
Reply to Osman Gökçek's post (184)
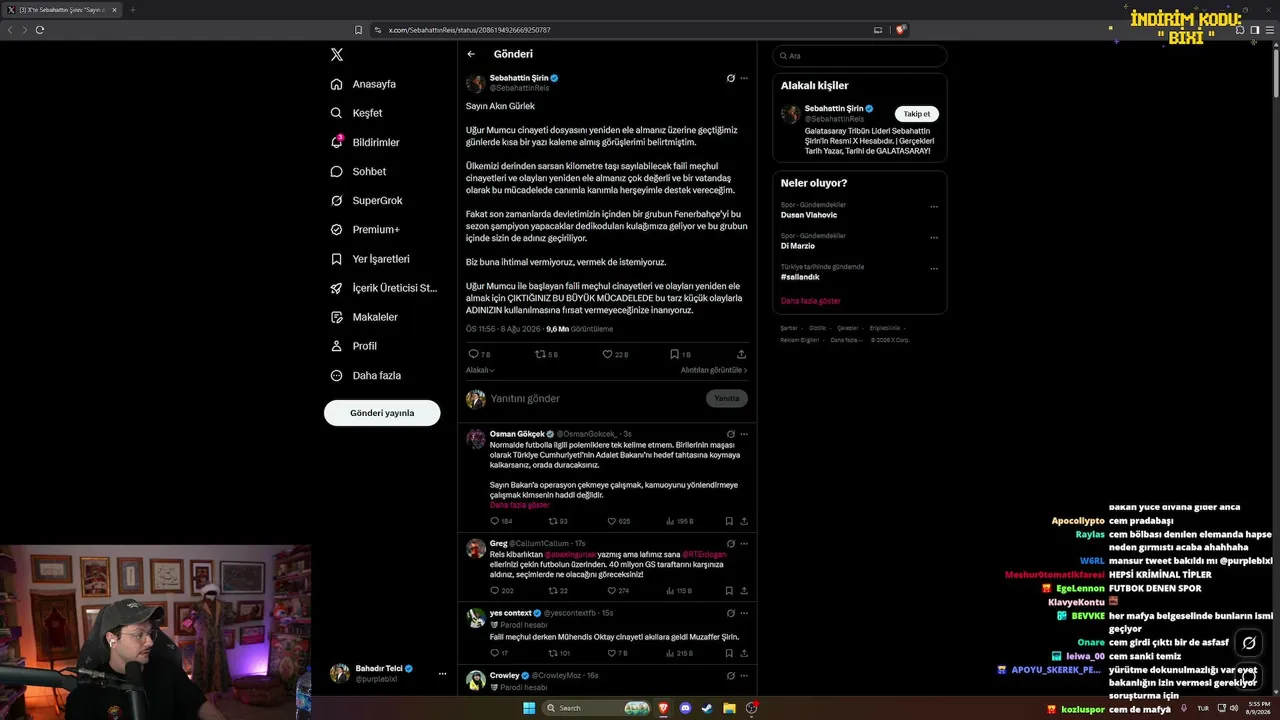coord(501,521)
